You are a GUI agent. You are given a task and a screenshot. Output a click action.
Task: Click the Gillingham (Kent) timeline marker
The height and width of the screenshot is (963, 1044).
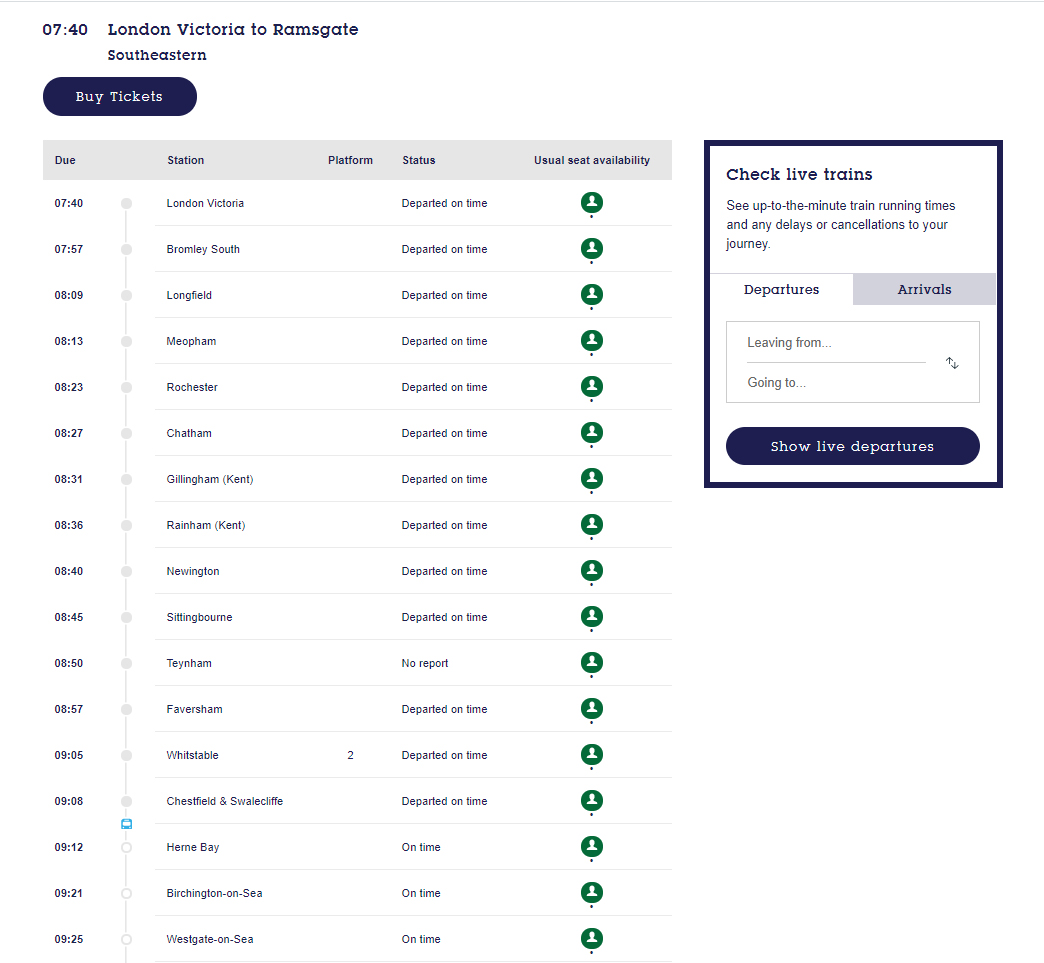click(126, 479)
